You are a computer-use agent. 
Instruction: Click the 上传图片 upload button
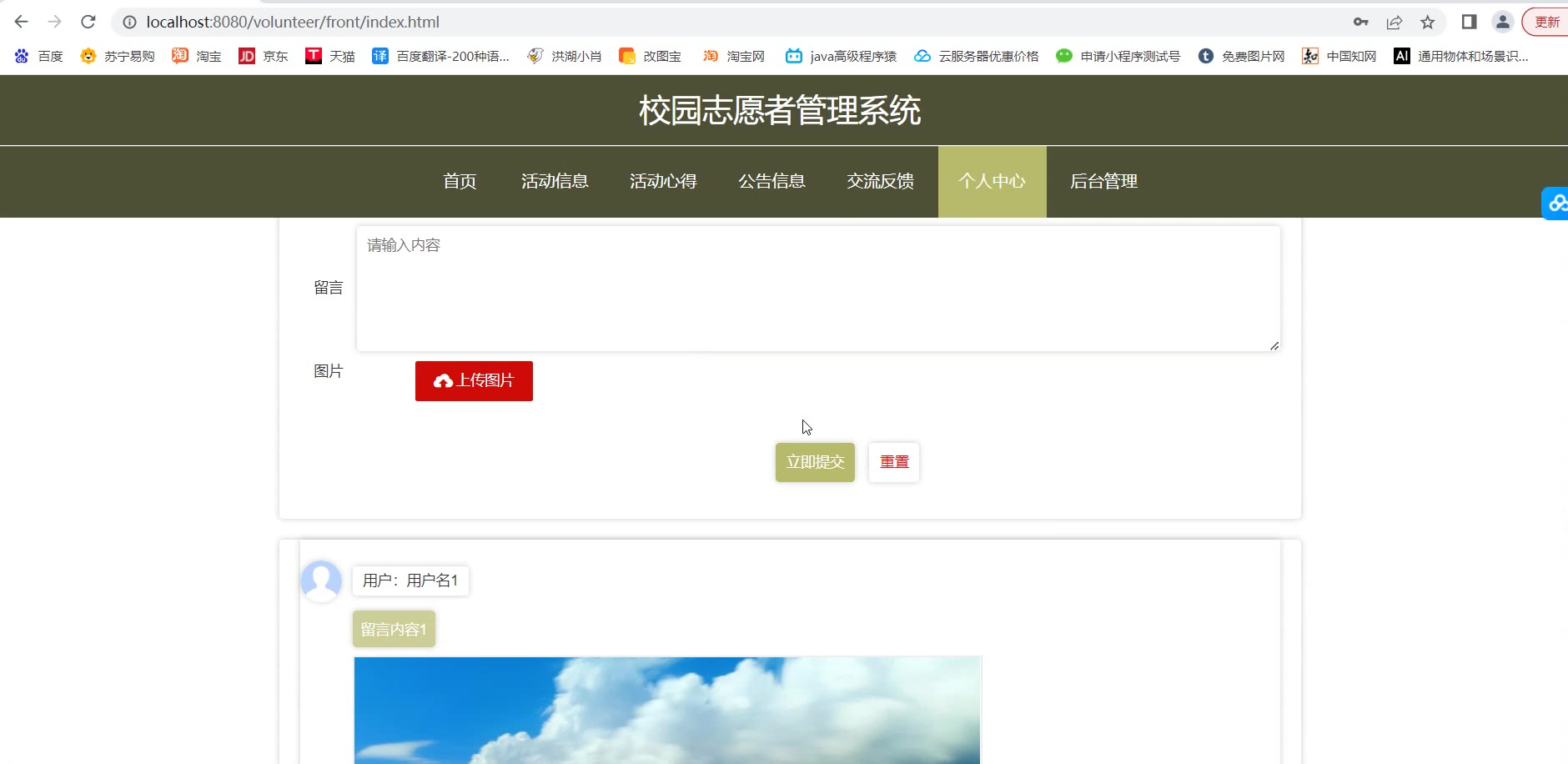tap(474, 381)
